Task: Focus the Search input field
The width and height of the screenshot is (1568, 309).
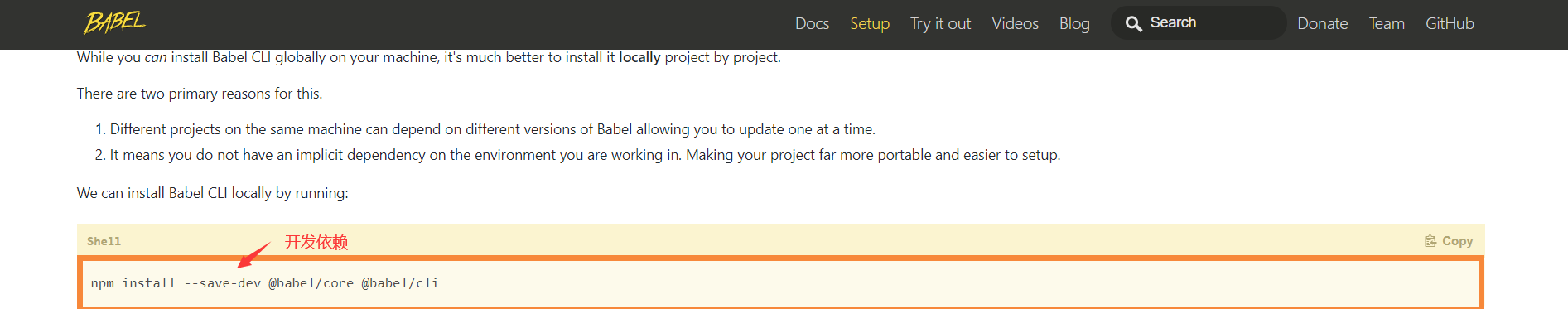Action: [x=1199, y=23]
